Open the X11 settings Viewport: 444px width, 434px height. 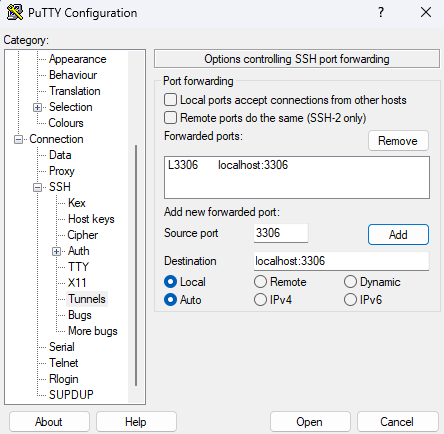[77, 283]
